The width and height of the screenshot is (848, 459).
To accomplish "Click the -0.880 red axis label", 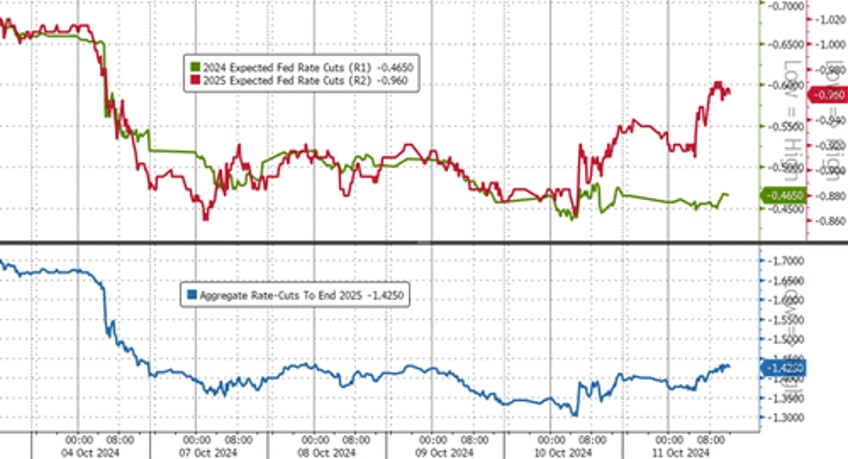I will [x=830, y=196].
